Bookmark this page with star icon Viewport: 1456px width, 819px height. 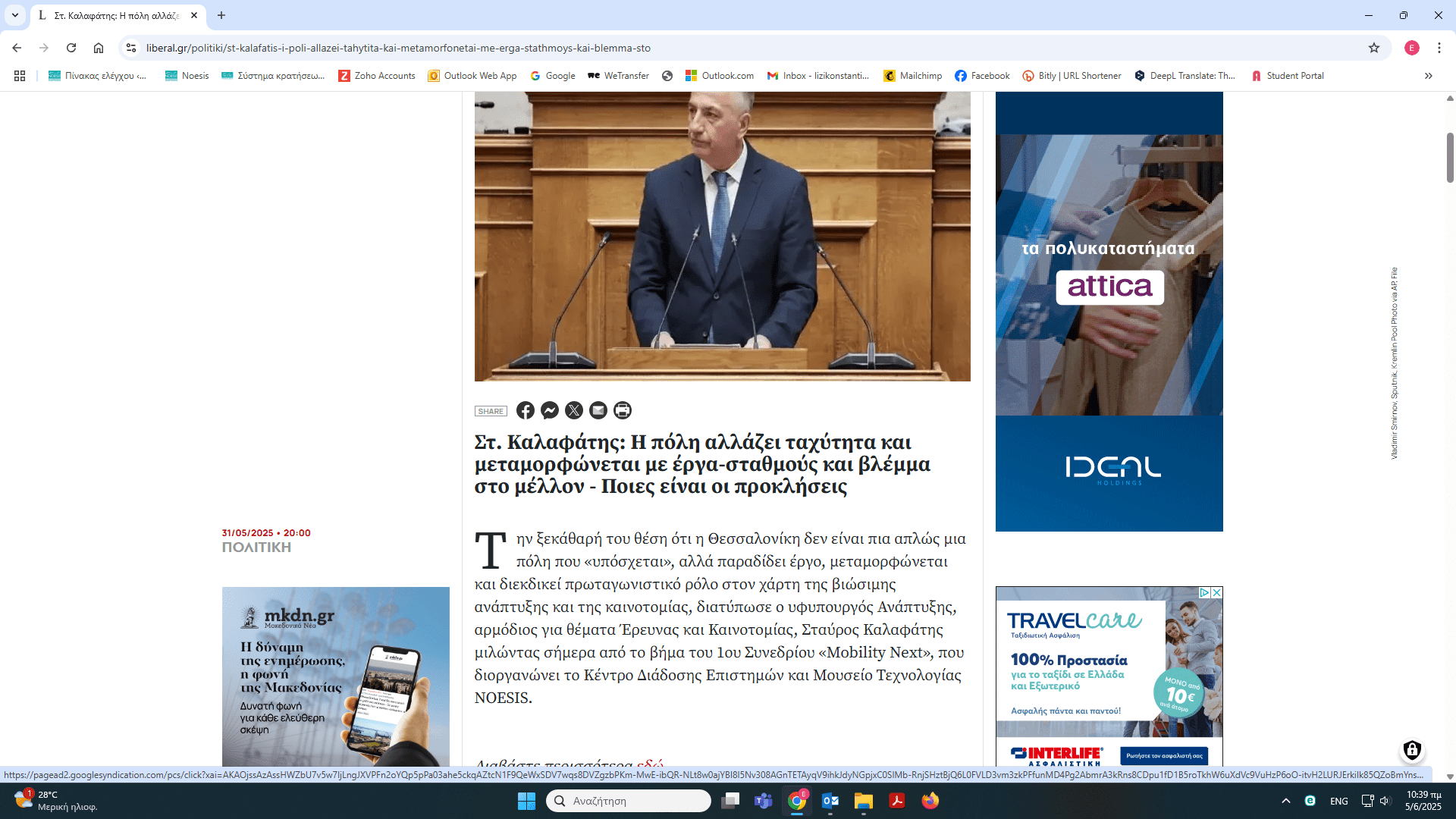(x=1374, y=48)
